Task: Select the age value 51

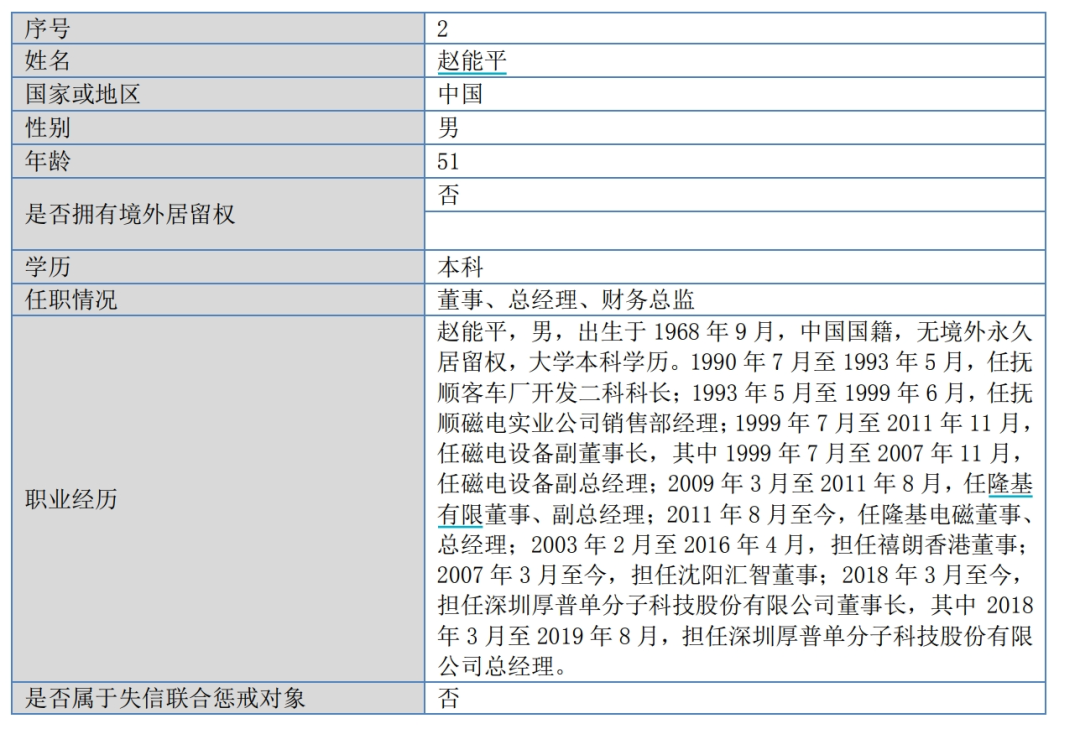Action: pos(448,160)
